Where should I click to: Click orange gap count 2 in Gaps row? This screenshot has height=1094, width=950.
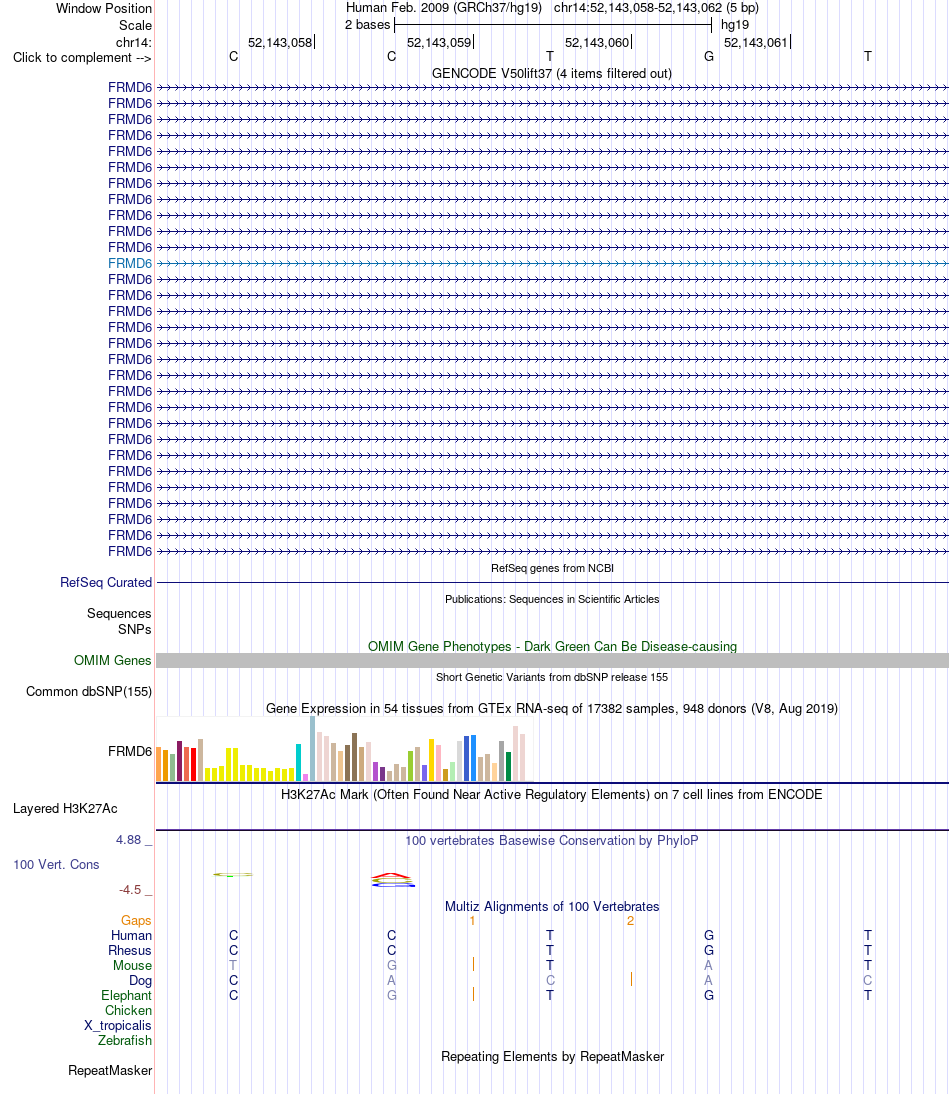pyautogui.click(x=631, y=921)
